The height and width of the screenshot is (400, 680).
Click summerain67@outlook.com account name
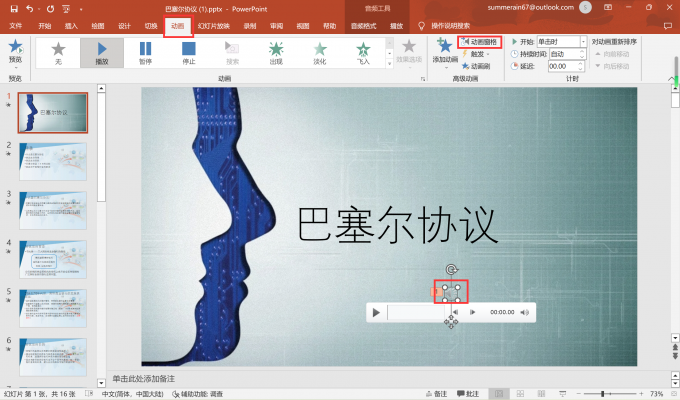(x=530, y=7)
